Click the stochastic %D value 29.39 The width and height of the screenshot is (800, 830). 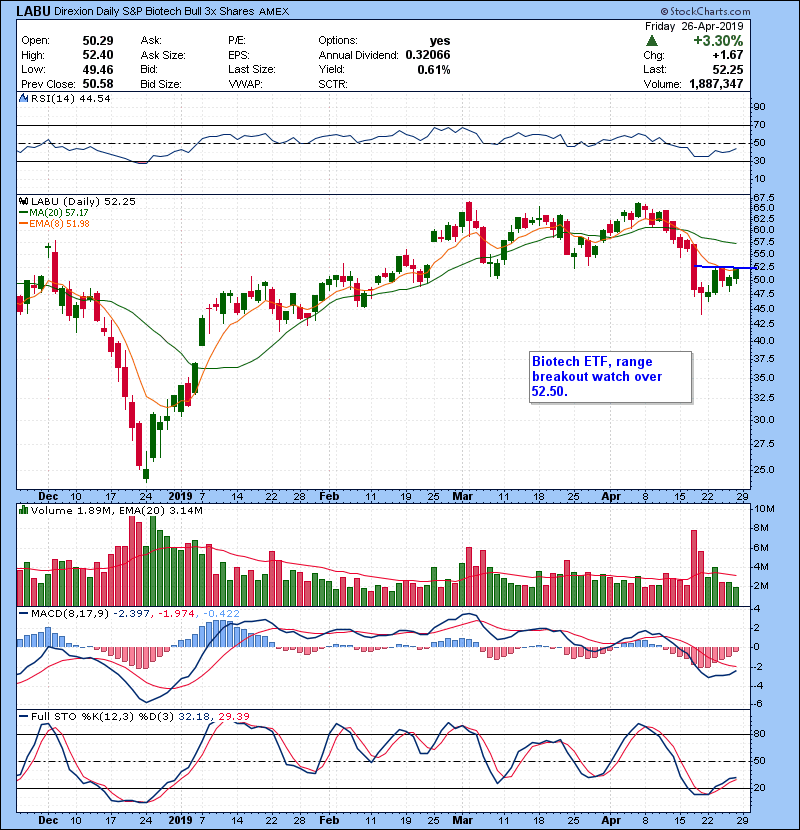234,717
